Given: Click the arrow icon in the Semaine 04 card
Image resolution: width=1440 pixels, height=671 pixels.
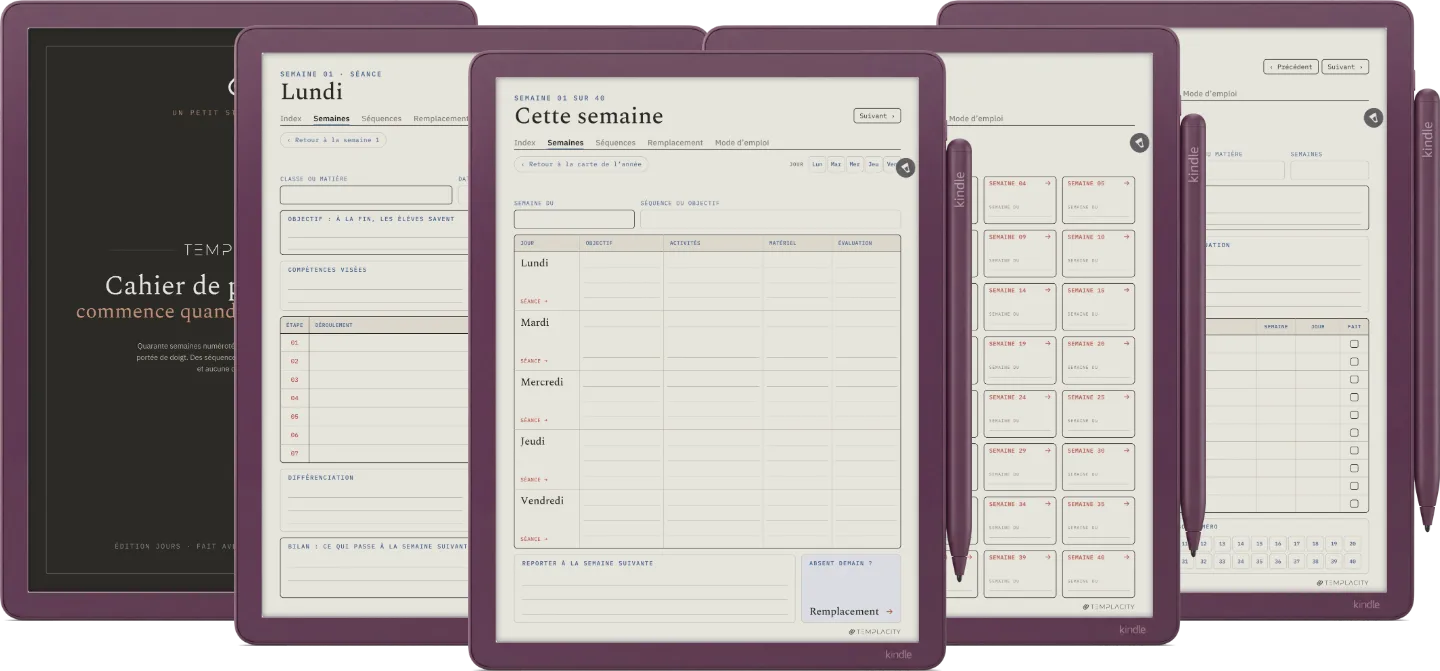Looking at the screenshot, I should (1048, 183).
